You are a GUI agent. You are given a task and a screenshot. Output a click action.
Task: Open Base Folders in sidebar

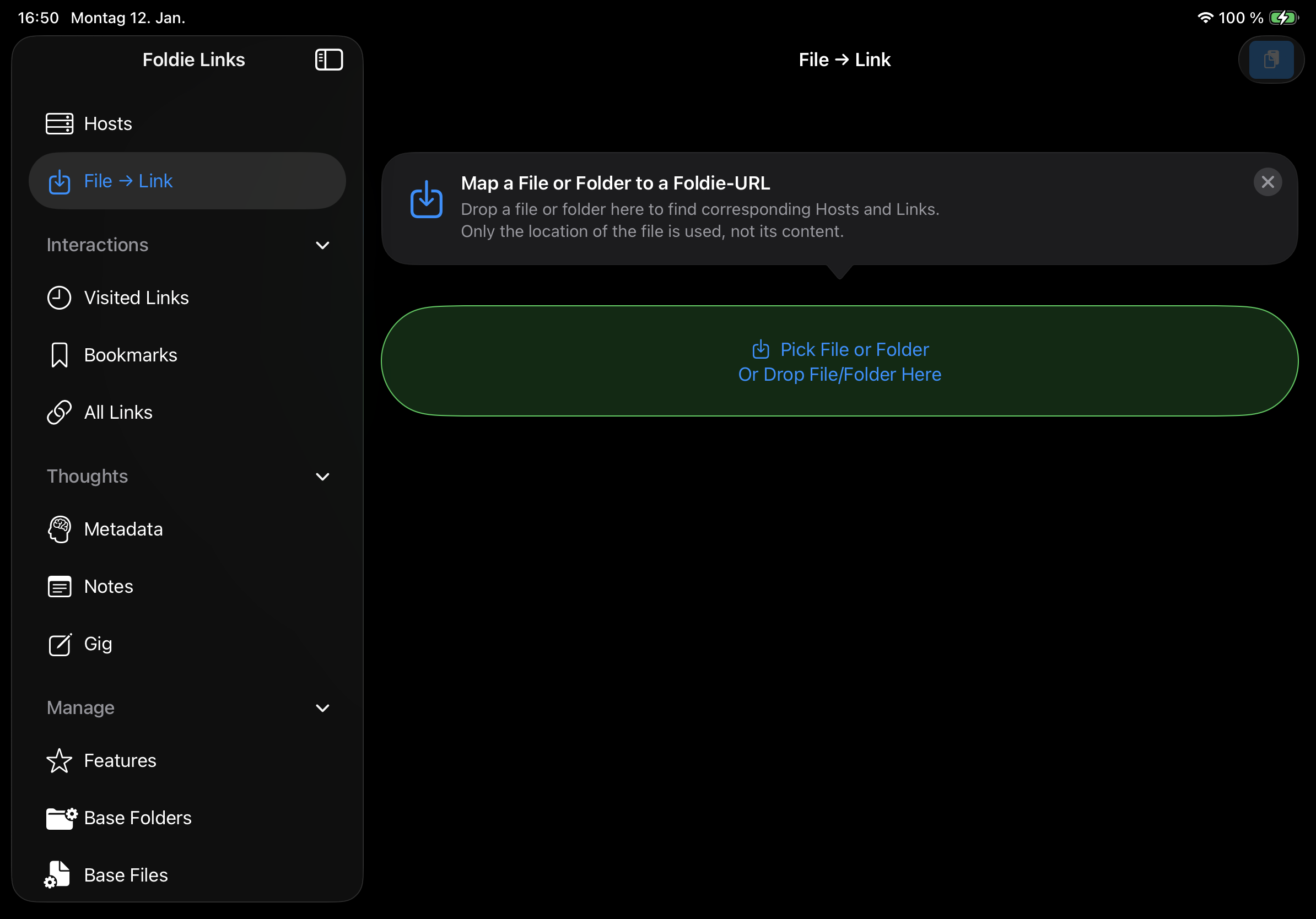pyautogui.click(x=138, y=818)
